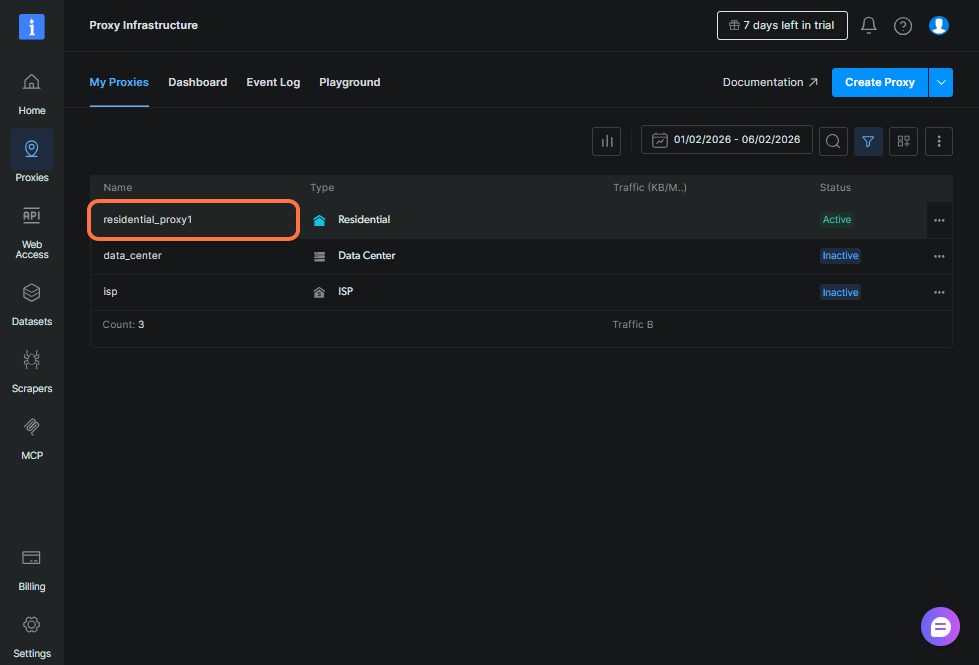Screen dimensions: 979x665
Task: Open Billing in sidebar
Action: [x=32, y=569]
